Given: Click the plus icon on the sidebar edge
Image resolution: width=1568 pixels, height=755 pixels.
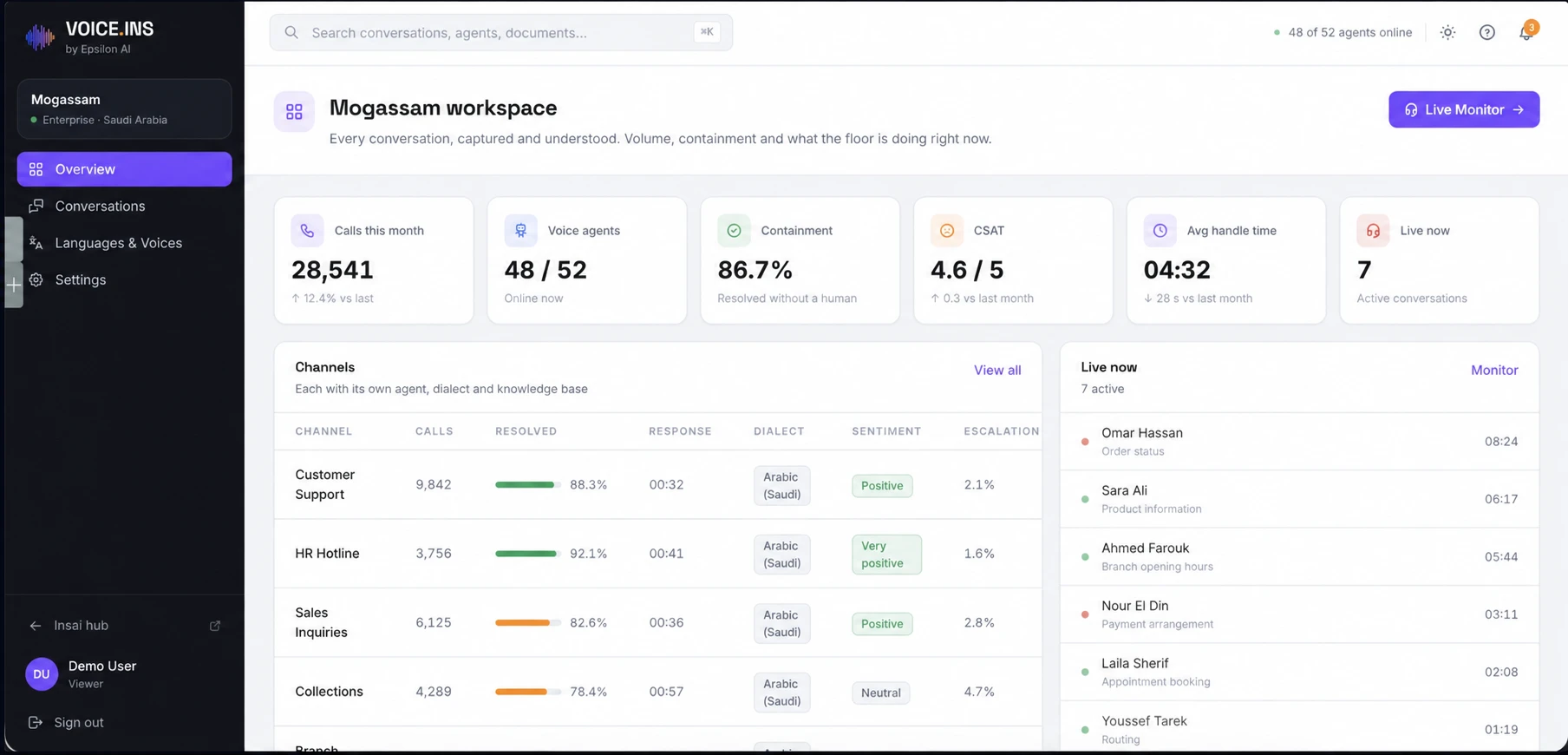Looking at the screenshot, I should coord(14,285).
